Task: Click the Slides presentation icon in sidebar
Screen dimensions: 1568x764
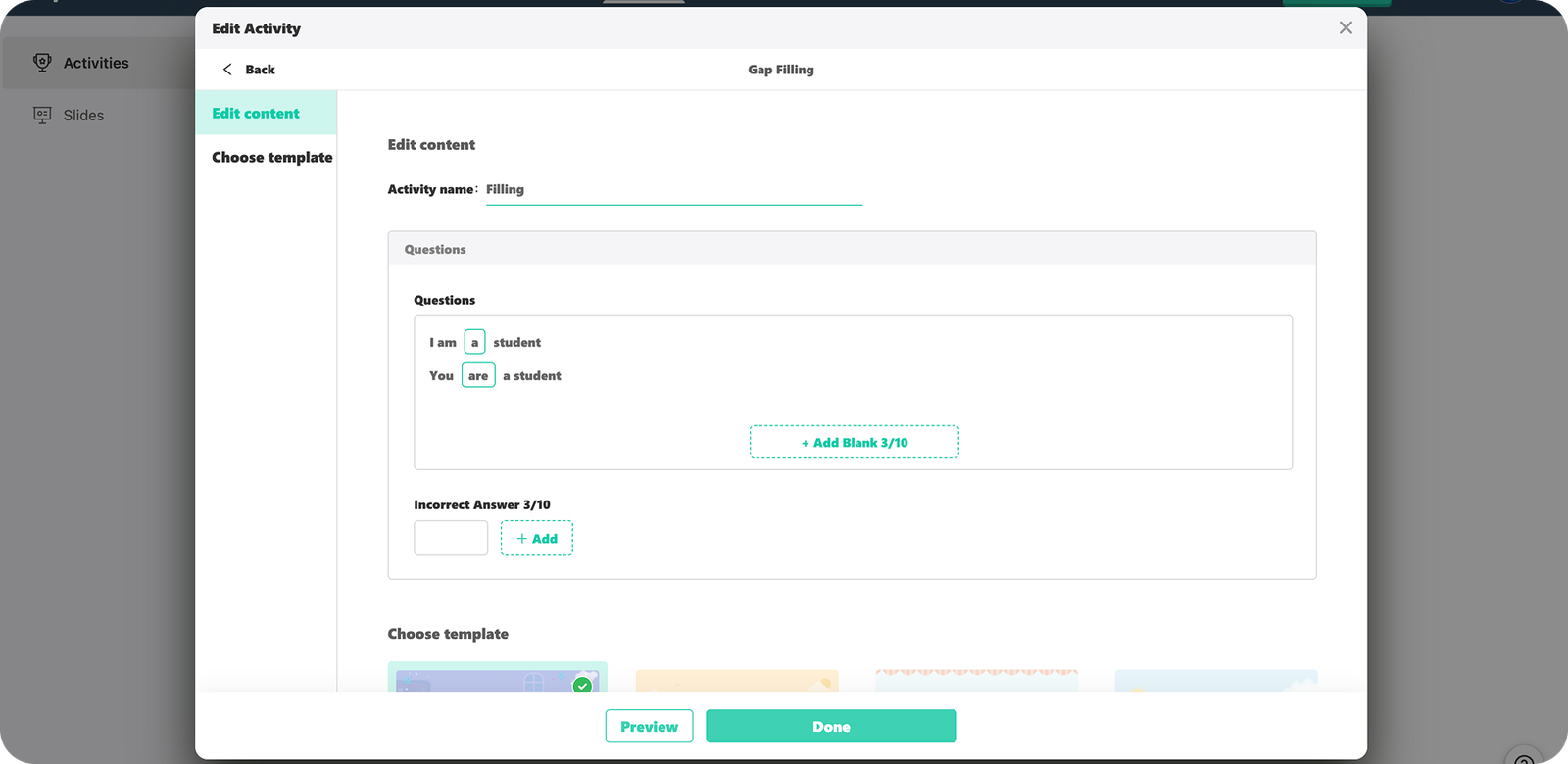Action: (42, 115)
